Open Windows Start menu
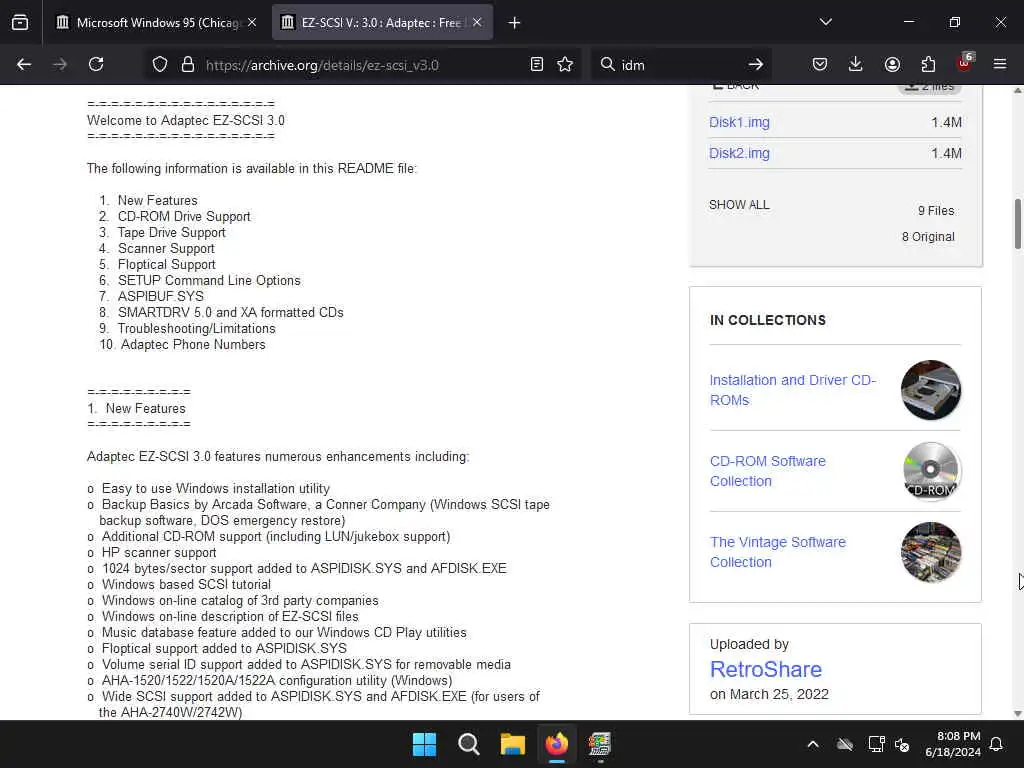Image resolution: width=1024 pixels, height=768 pixels. 424,744
